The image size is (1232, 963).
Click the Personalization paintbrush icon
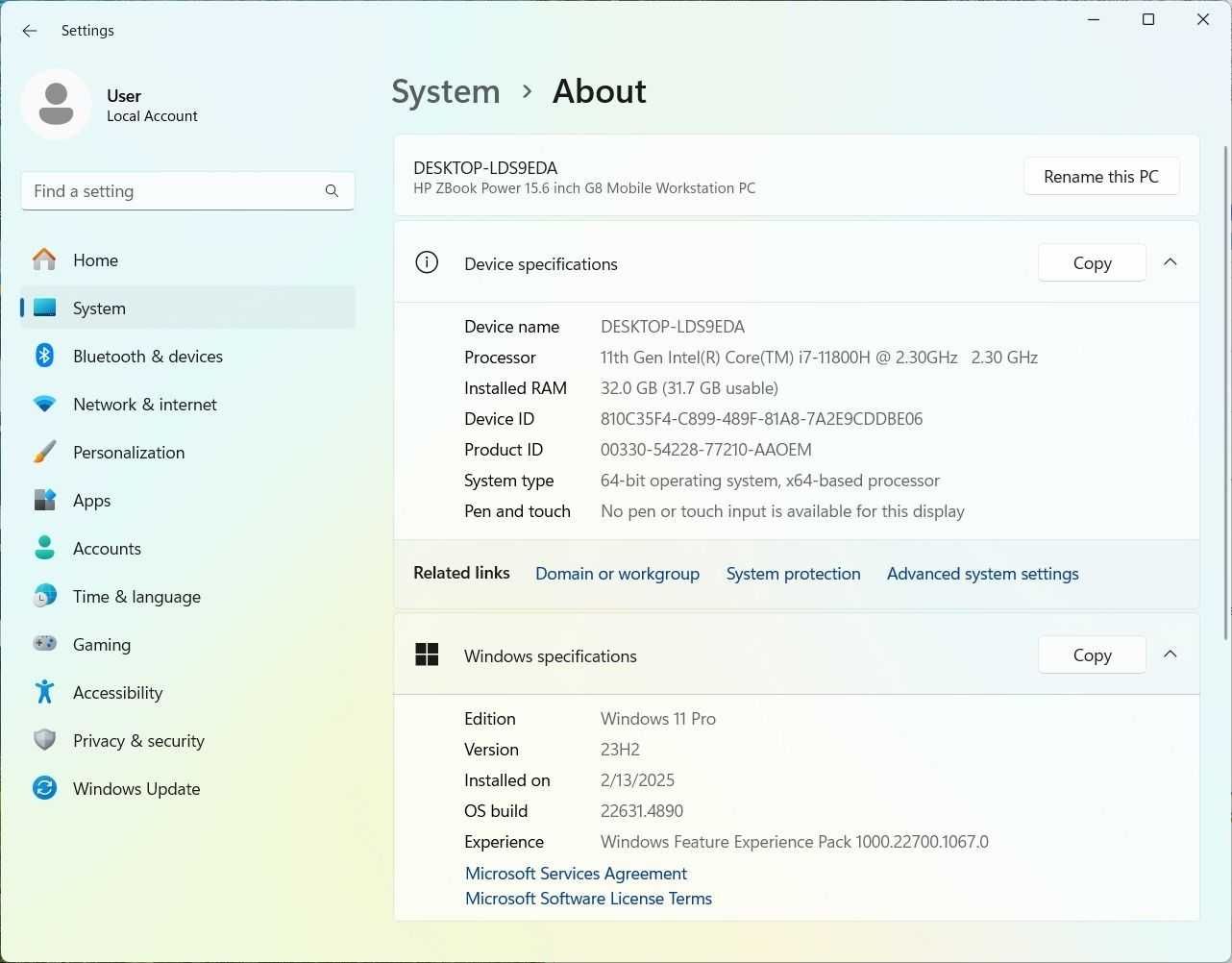(x=44, y=452)
